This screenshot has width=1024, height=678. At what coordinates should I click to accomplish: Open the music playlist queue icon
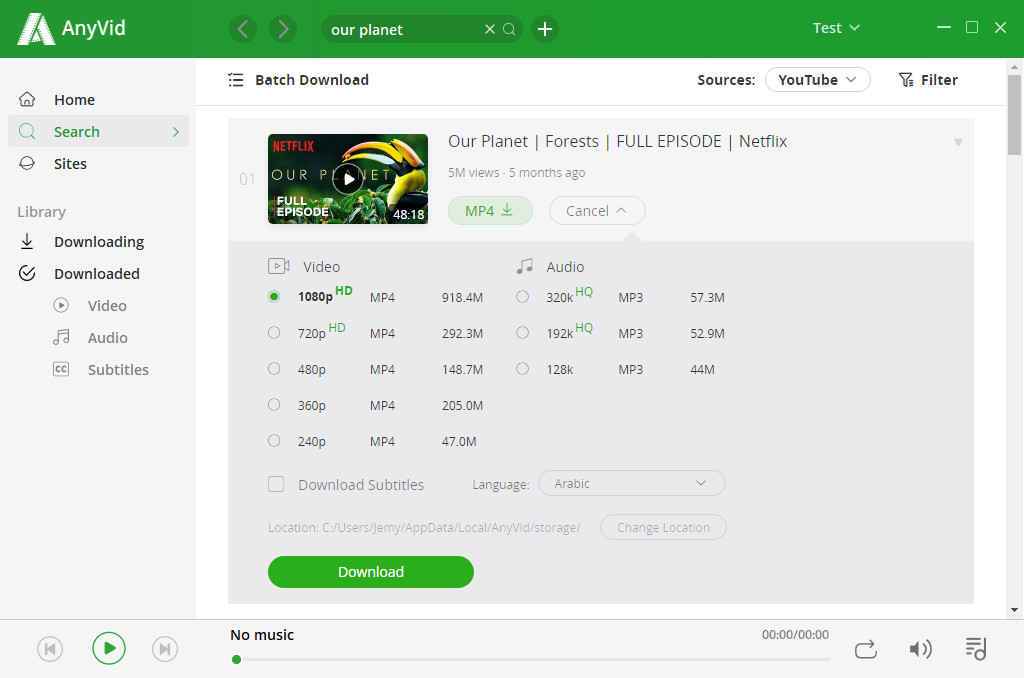[x=976, y=649]
